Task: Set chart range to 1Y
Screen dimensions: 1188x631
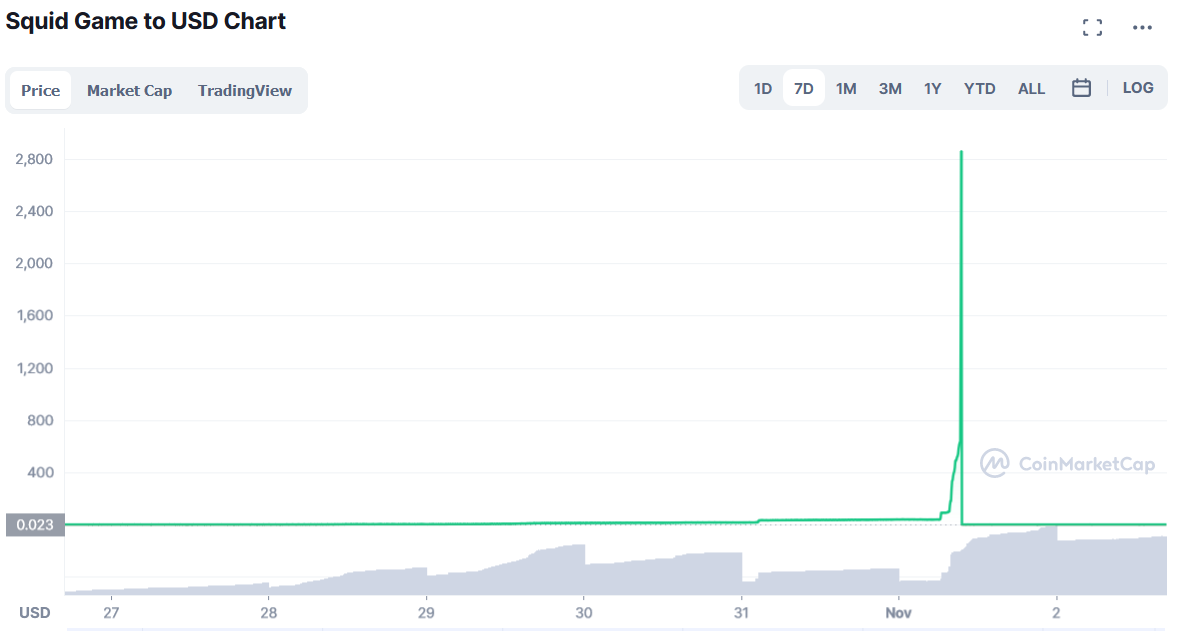Action: pos(933,88)
